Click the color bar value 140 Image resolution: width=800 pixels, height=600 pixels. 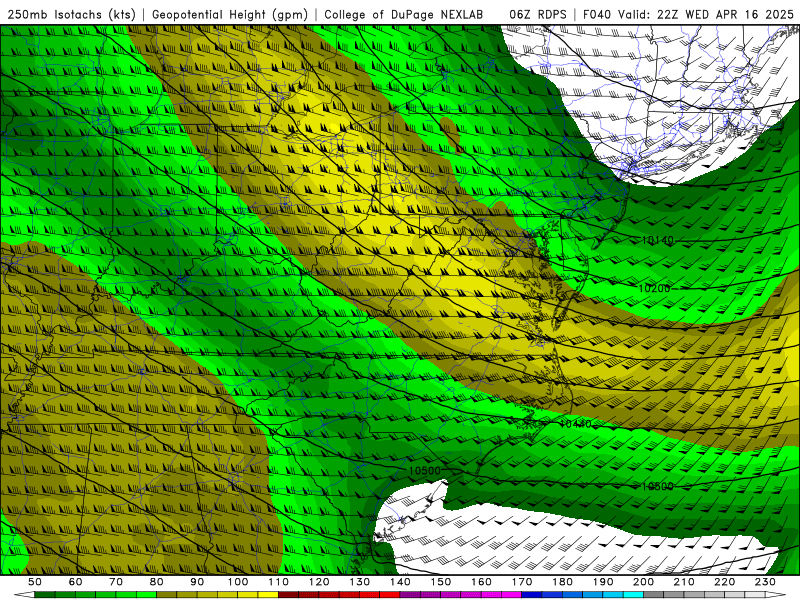(x=400, y=582)
